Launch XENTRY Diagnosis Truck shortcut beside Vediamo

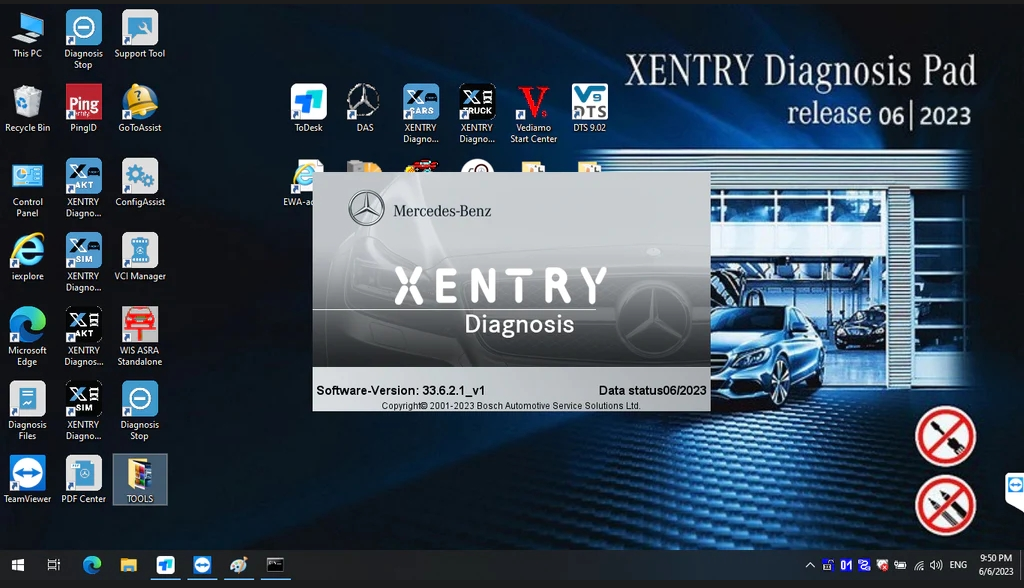[477, 113]
